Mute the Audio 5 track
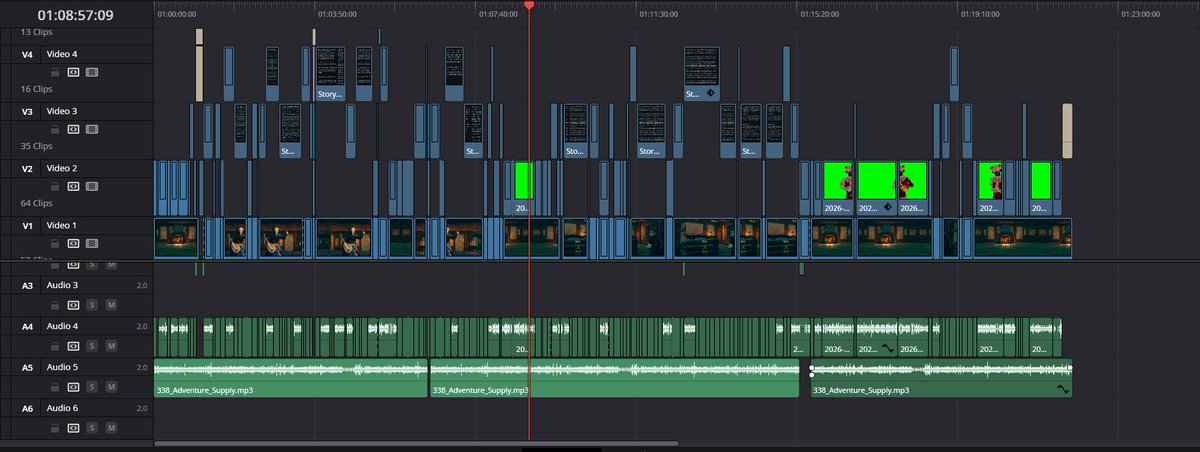Viewport: 1200px width, 452px height. pyautogui.click(x=111, y=386)
